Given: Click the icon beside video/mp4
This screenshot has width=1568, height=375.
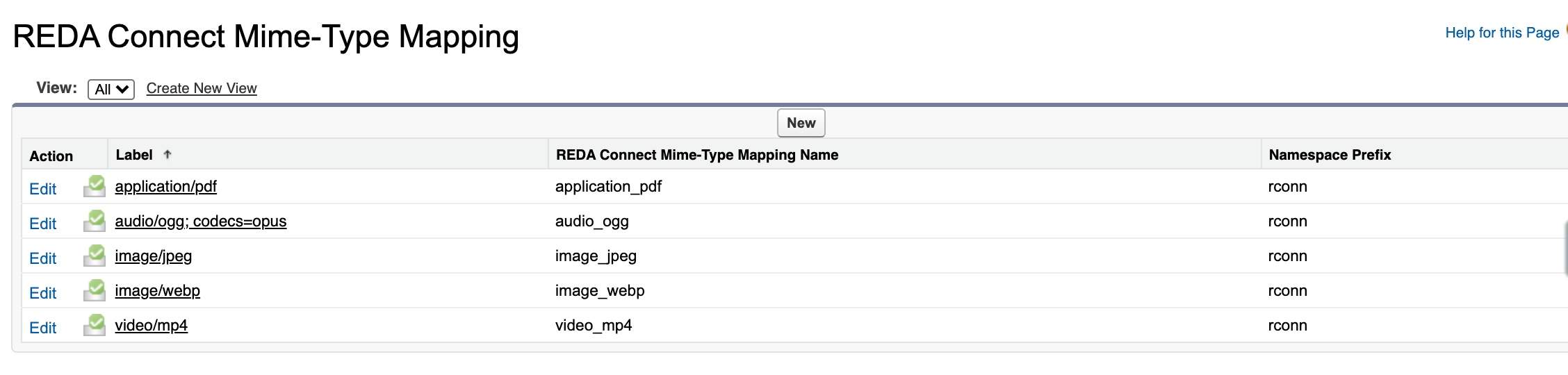Looking at the screenshot, I should (95, 325).
